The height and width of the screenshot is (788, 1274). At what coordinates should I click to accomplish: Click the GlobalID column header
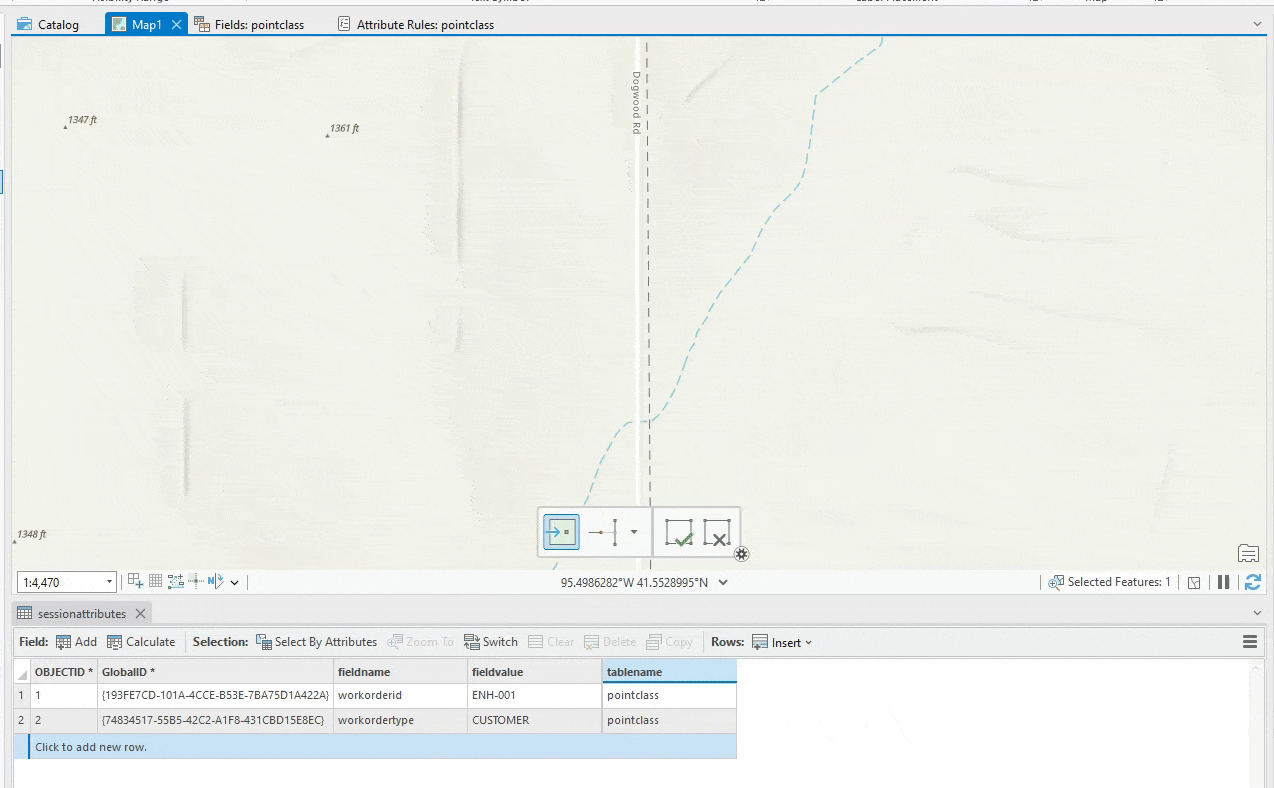[x=215, y=672]
